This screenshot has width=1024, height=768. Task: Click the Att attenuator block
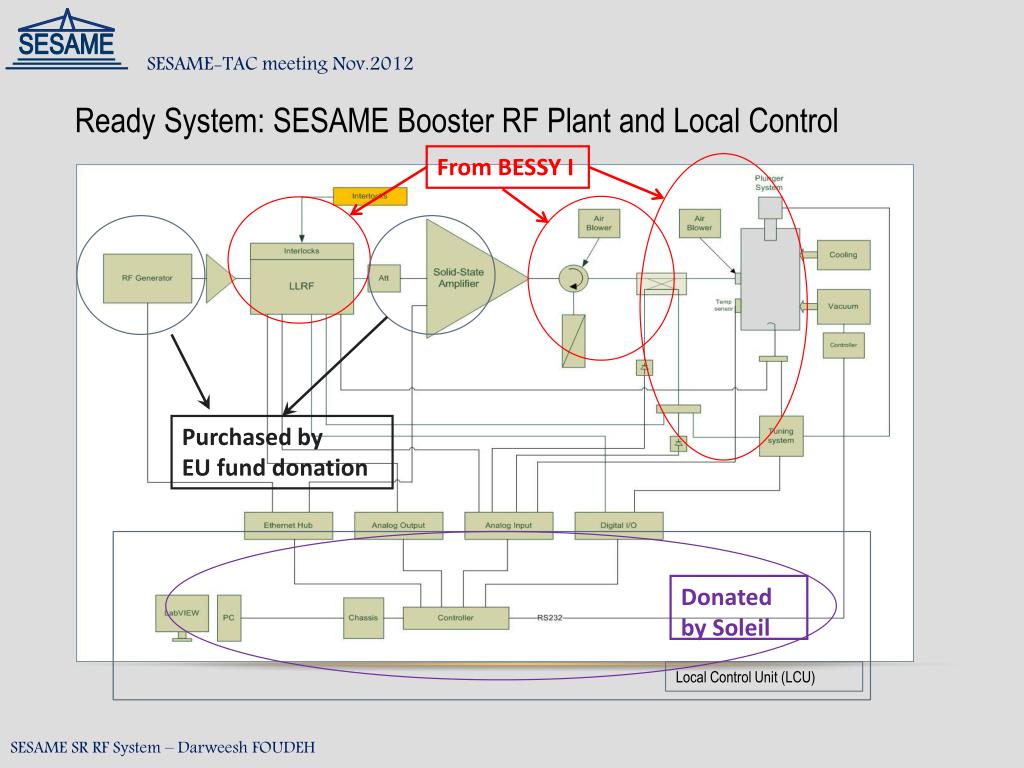pyautogui.click(x=384, y=278)
